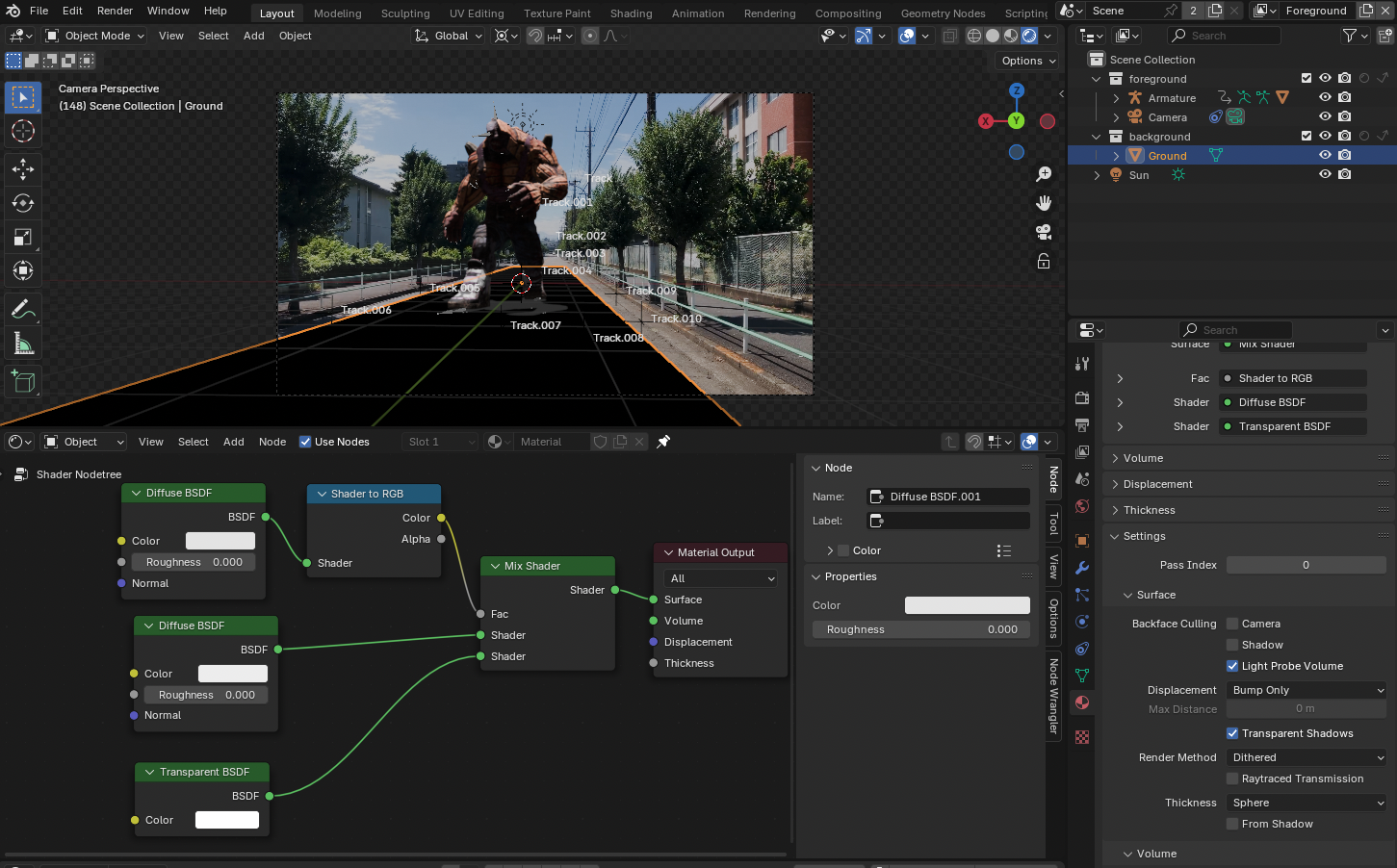Image resolution: width=1397 pixels, height=868 pixels.
Task: Uncheck Use Nodes checkbox
Action: [305, 442]
